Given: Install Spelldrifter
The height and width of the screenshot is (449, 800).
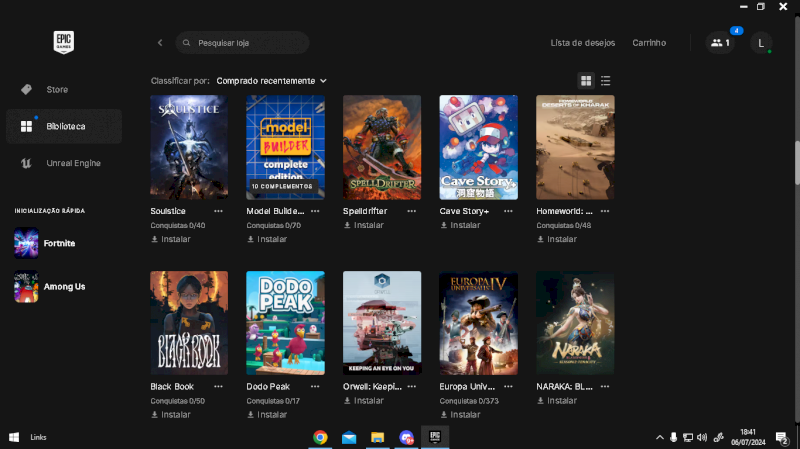Looking at the screenshot, I should tap(363, 225).
